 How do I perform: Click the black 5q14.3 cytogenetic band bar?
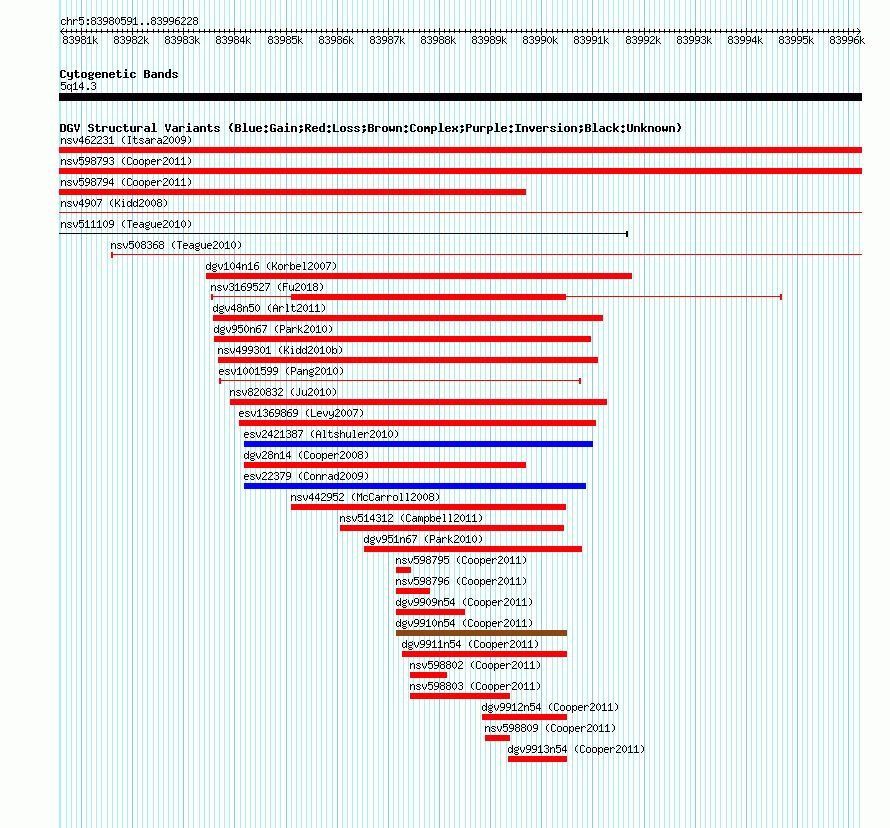[x=460, y=97]
